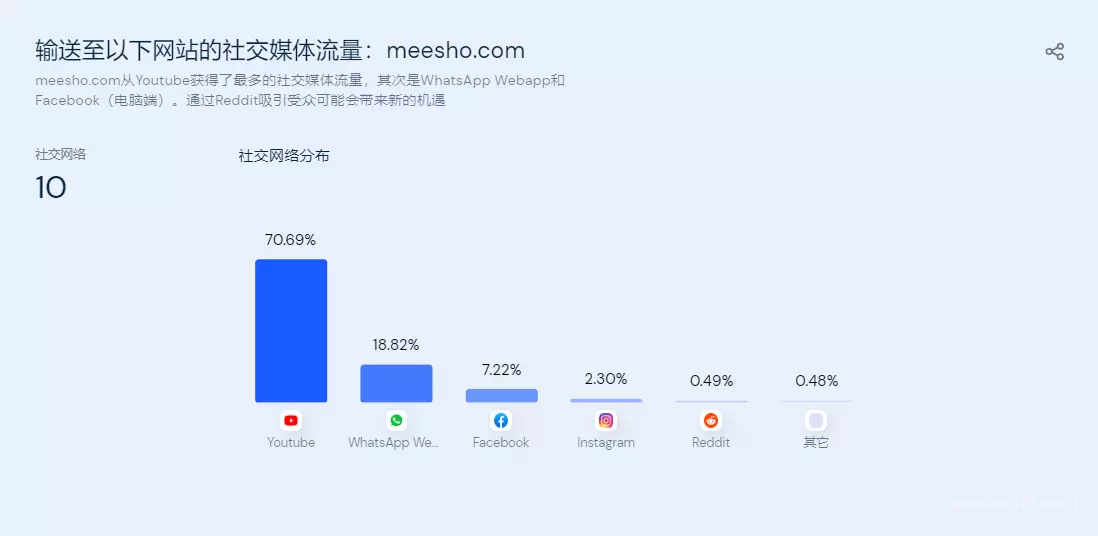Click the Reddit logo icon
1098x536 pixels.
click(711, 420)
